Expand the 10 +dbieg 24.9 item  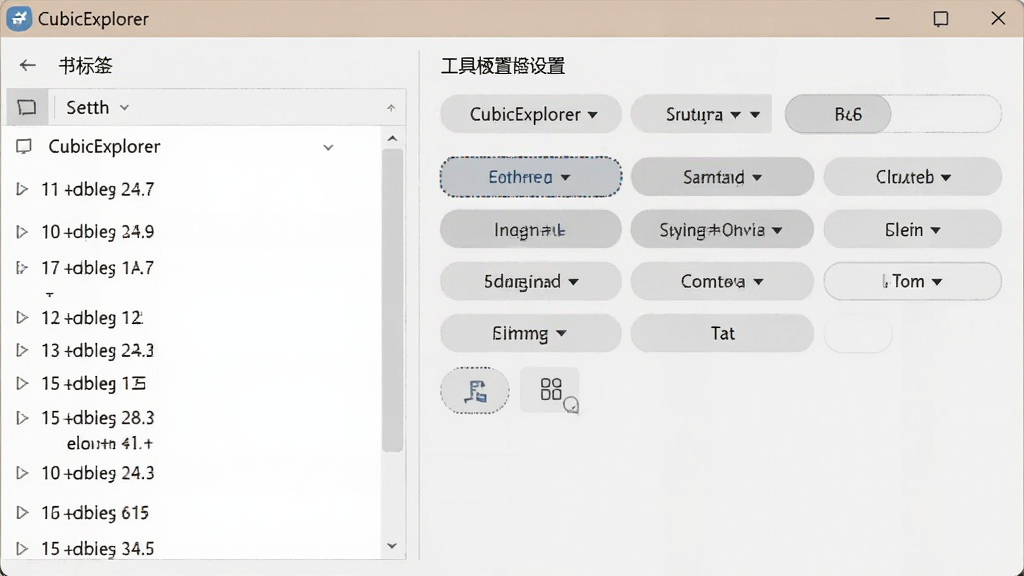22,232
